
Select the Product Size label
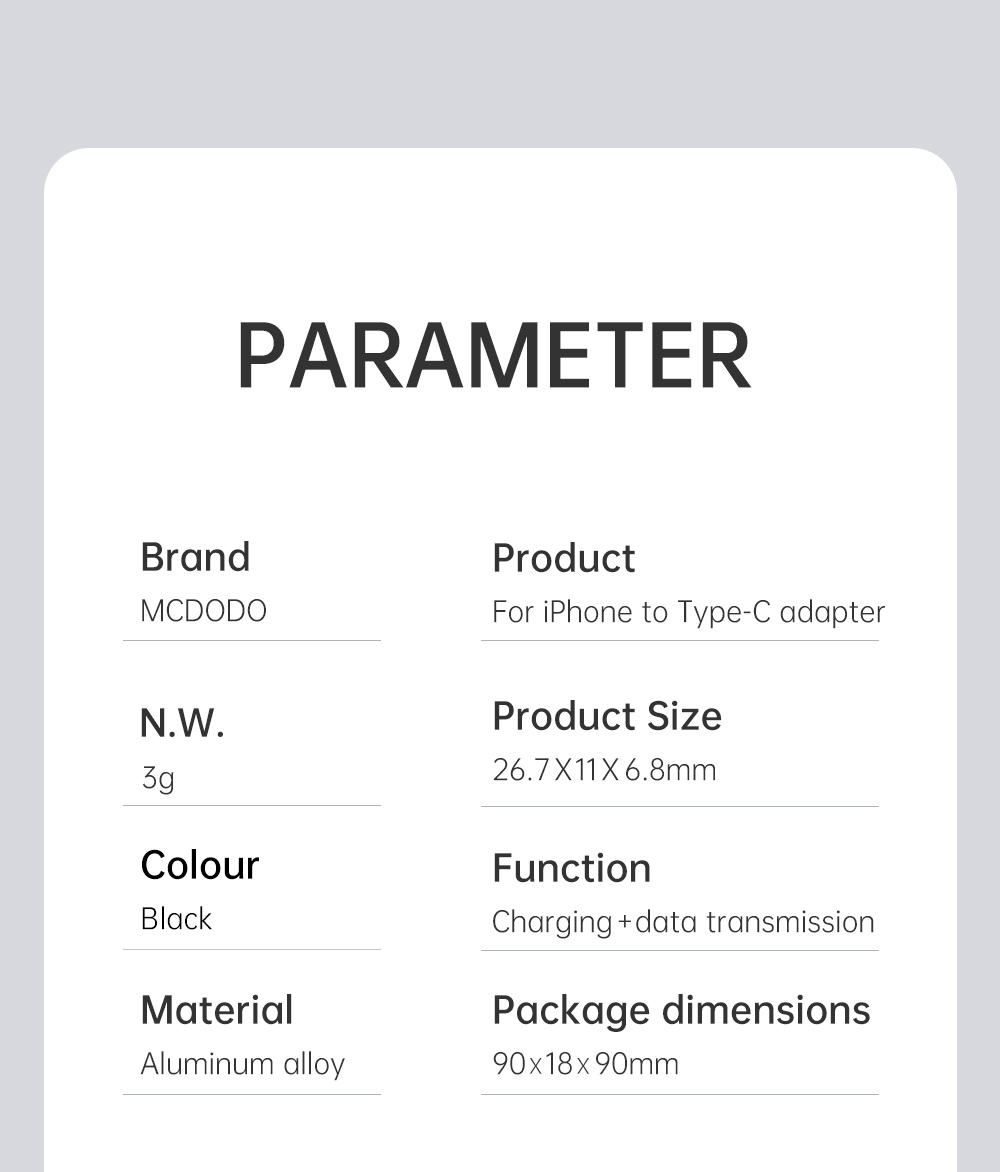[606, 716]
